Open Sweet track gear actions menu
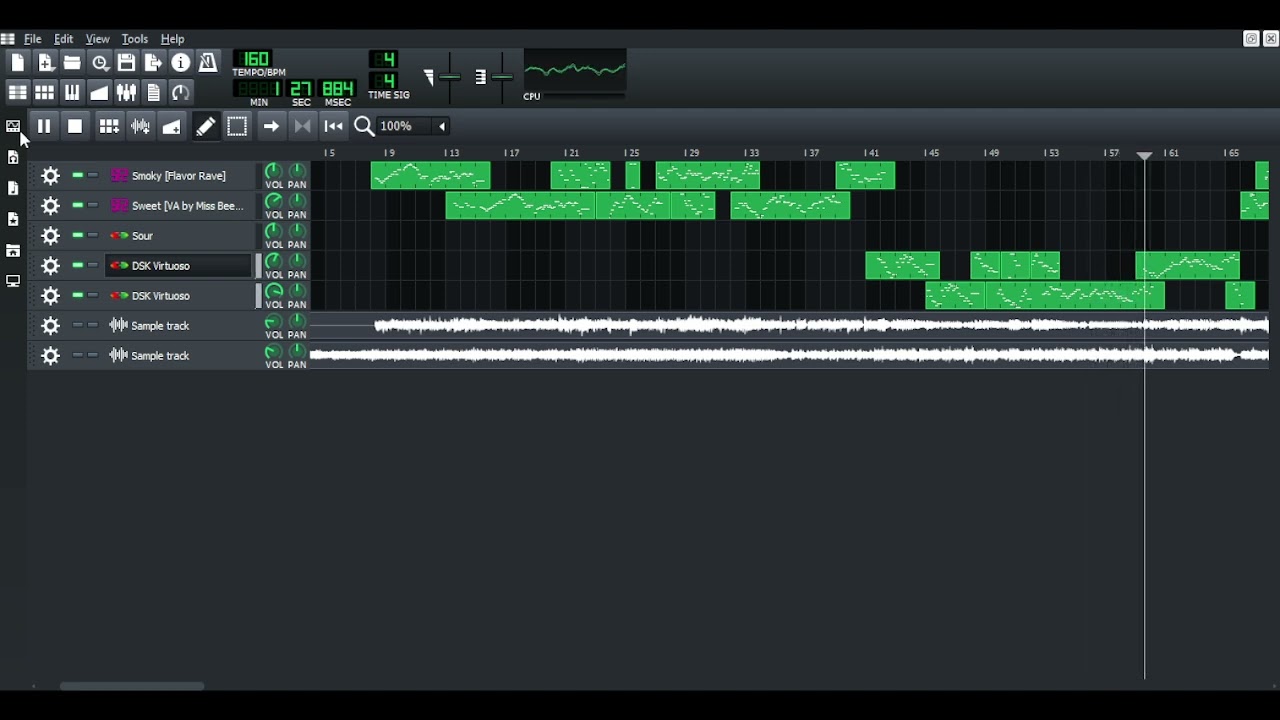Screen dimensions: 1280x720 (51, 206)
